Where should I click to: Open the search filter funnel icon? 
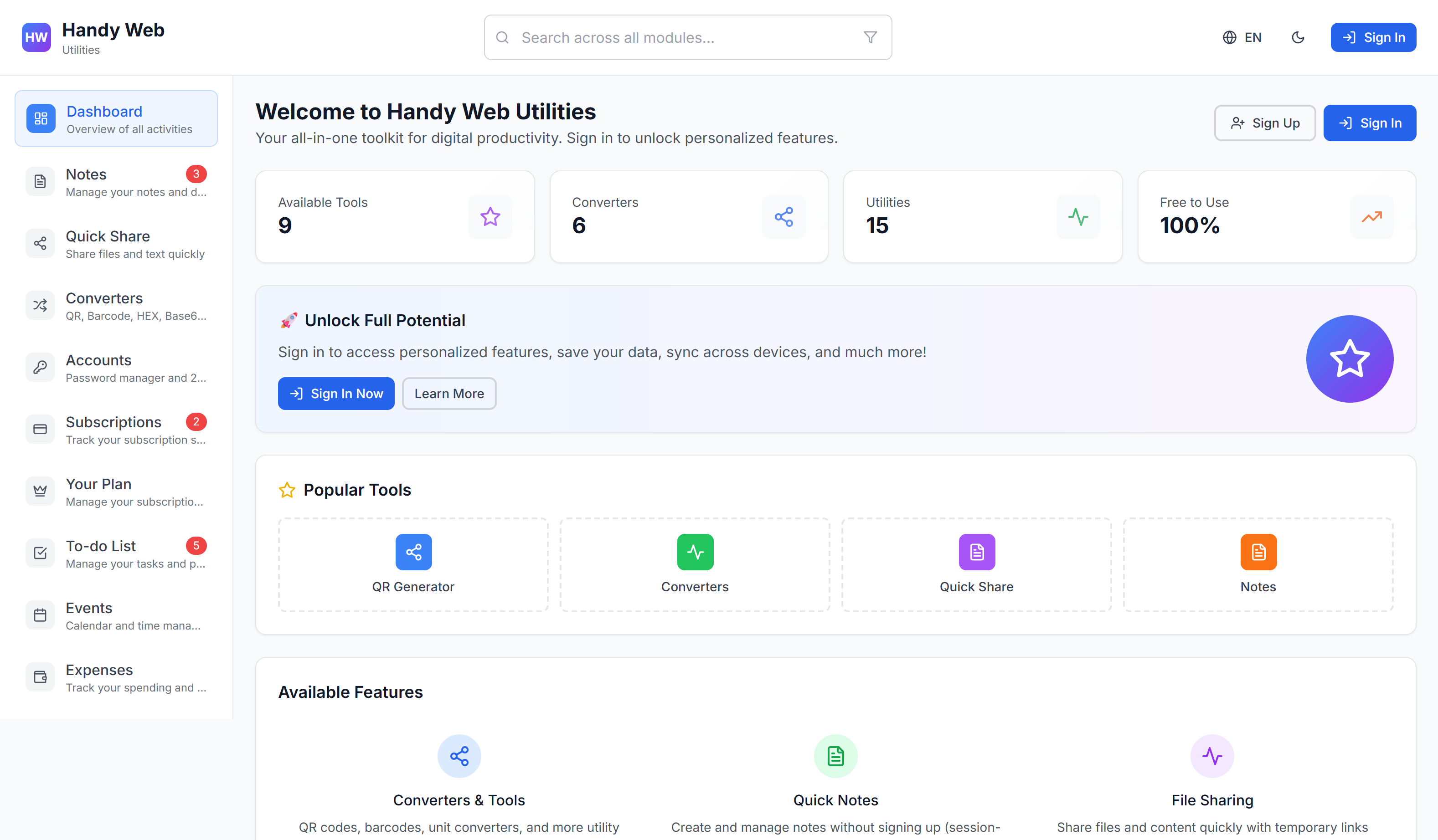tap(870, 38)
